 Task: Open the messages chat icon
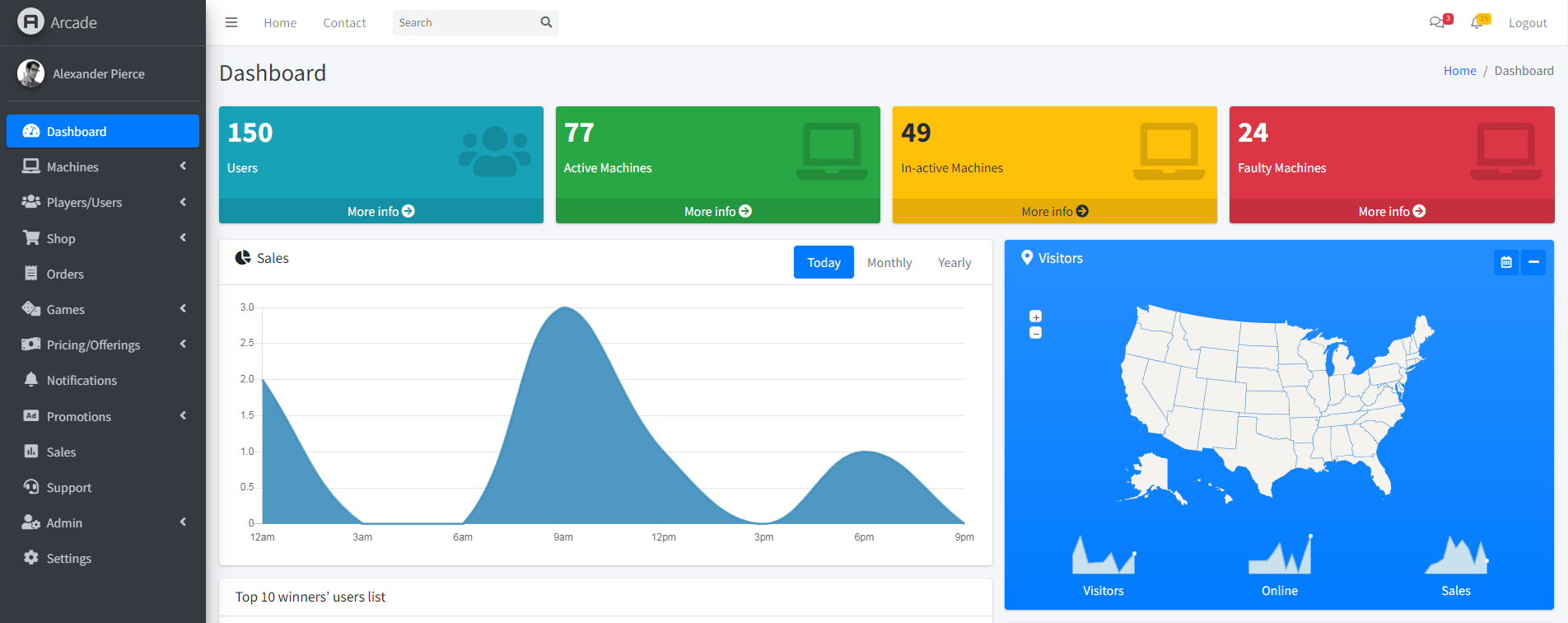click(x=1437, y=22)
